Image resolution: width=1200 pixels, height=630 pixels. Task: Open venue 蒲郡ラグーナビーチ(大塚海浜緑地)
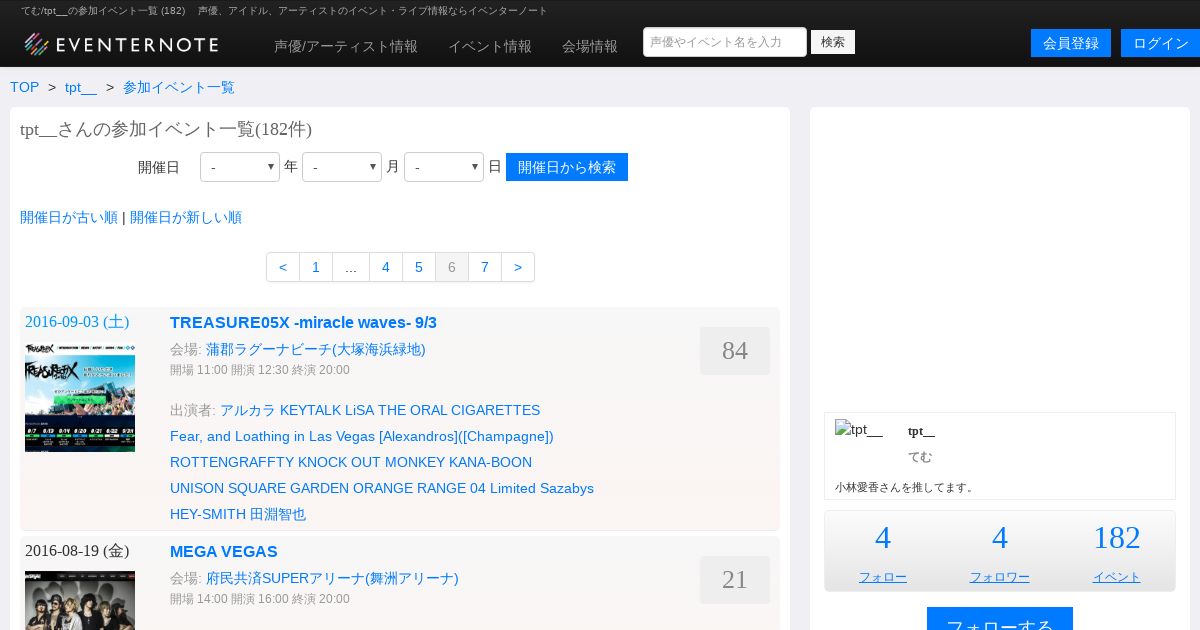316,349
